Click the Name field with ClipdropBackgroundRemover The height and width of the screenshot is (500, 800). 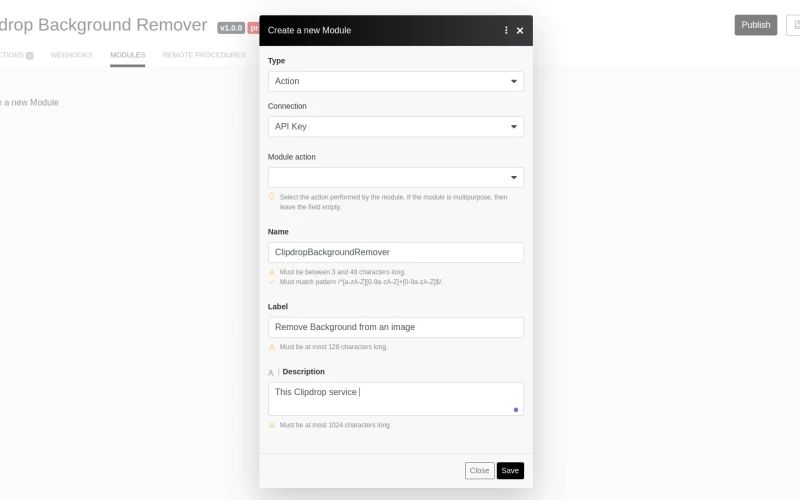[x=395, y=252]
